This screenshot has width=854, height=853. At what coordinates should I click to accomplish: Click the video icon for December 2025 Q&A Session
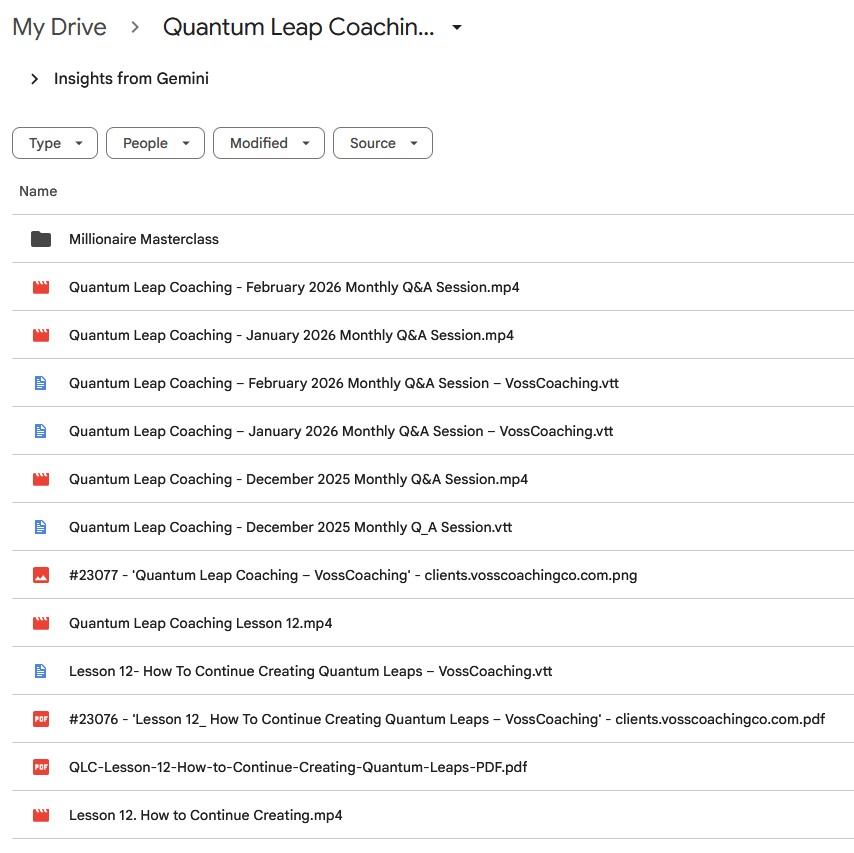(40, 479)
